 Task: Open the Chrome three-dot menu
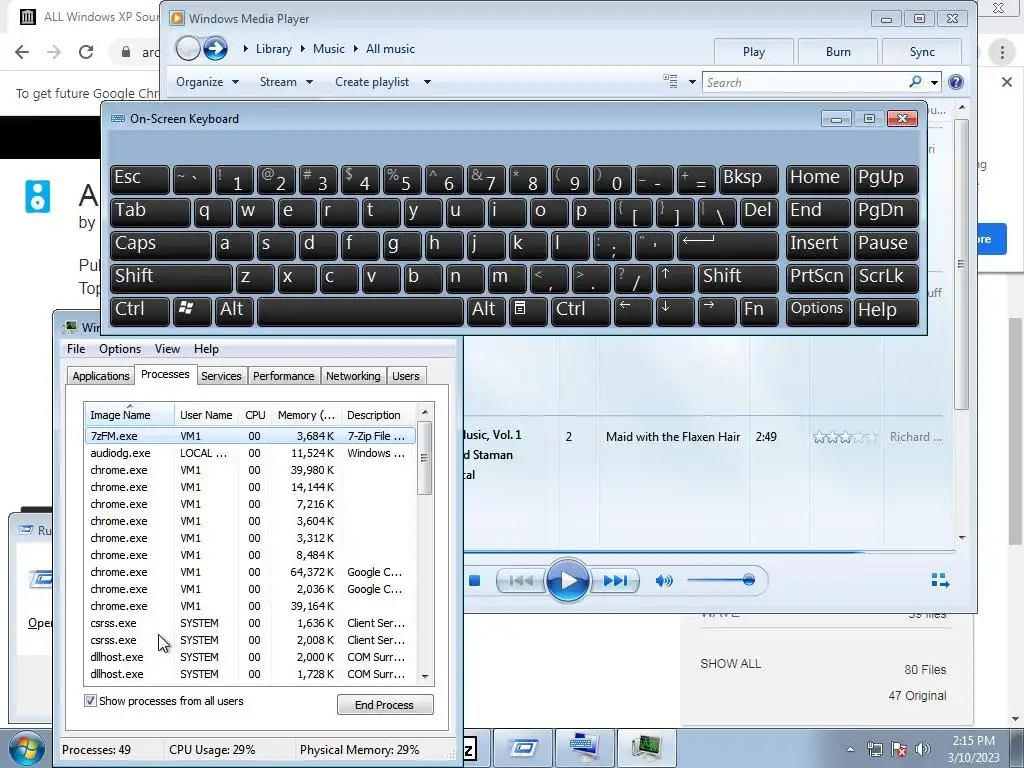(x=1002, y=52)
